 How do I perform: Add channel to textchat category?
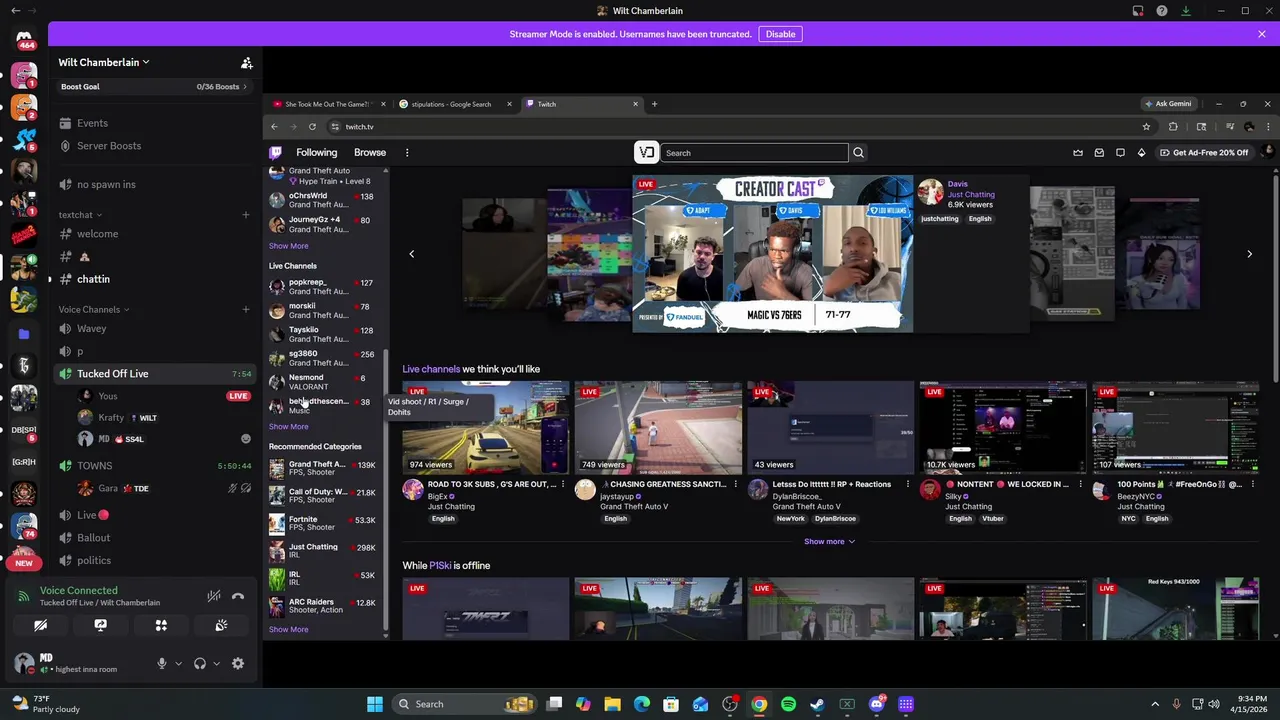click(x=246, y=215)
